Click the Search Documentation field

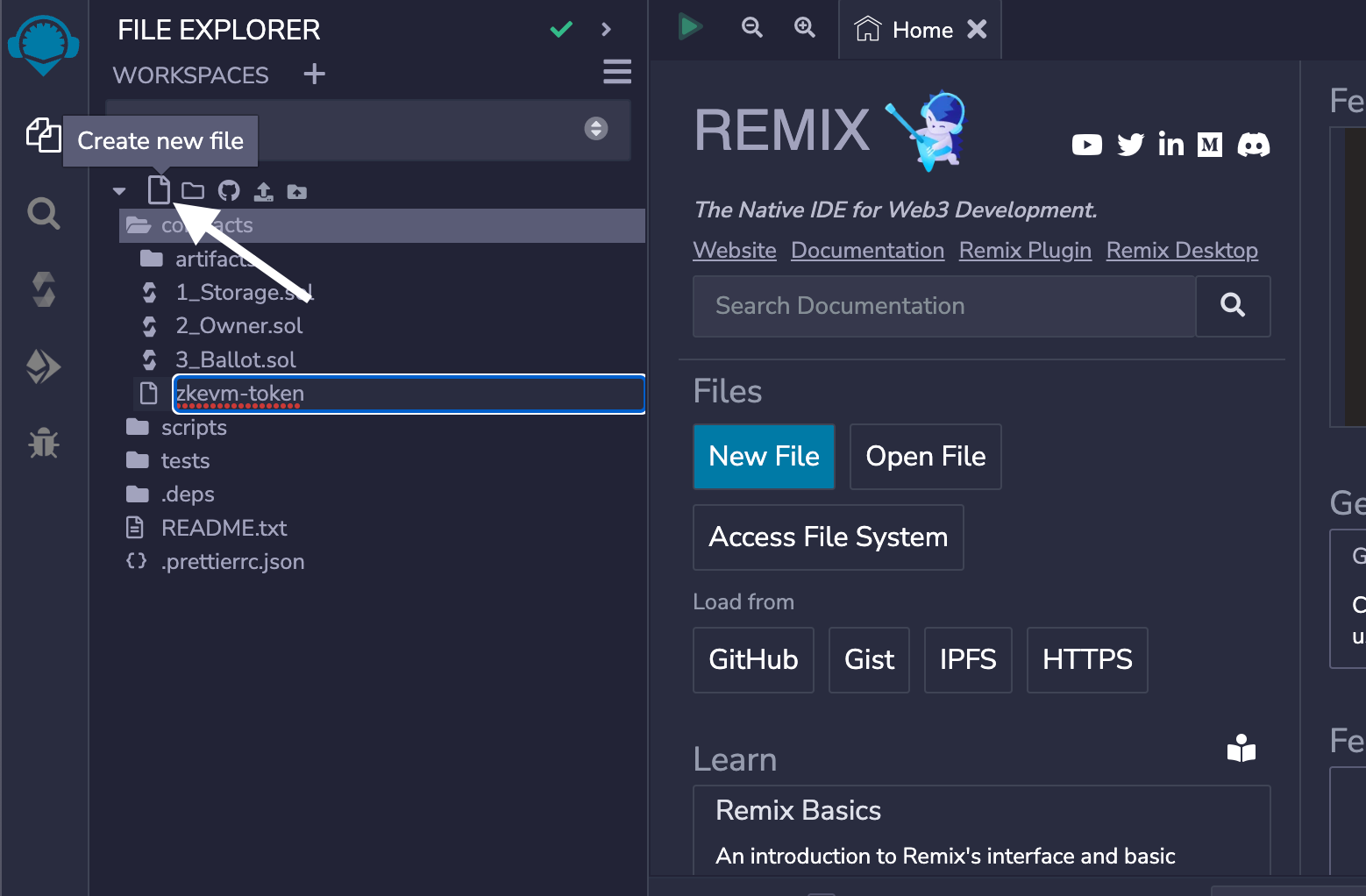pos(944,306)
